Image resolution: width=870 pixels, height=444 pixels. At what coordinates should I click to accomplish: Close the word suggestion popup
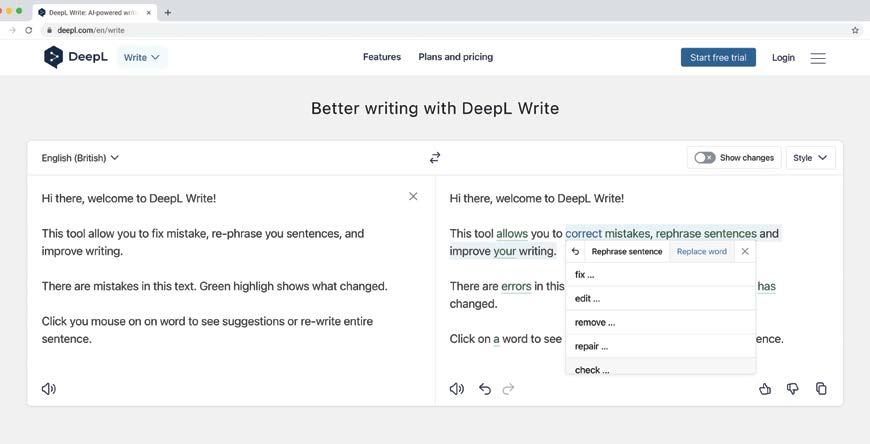click(x=745, y=251)
